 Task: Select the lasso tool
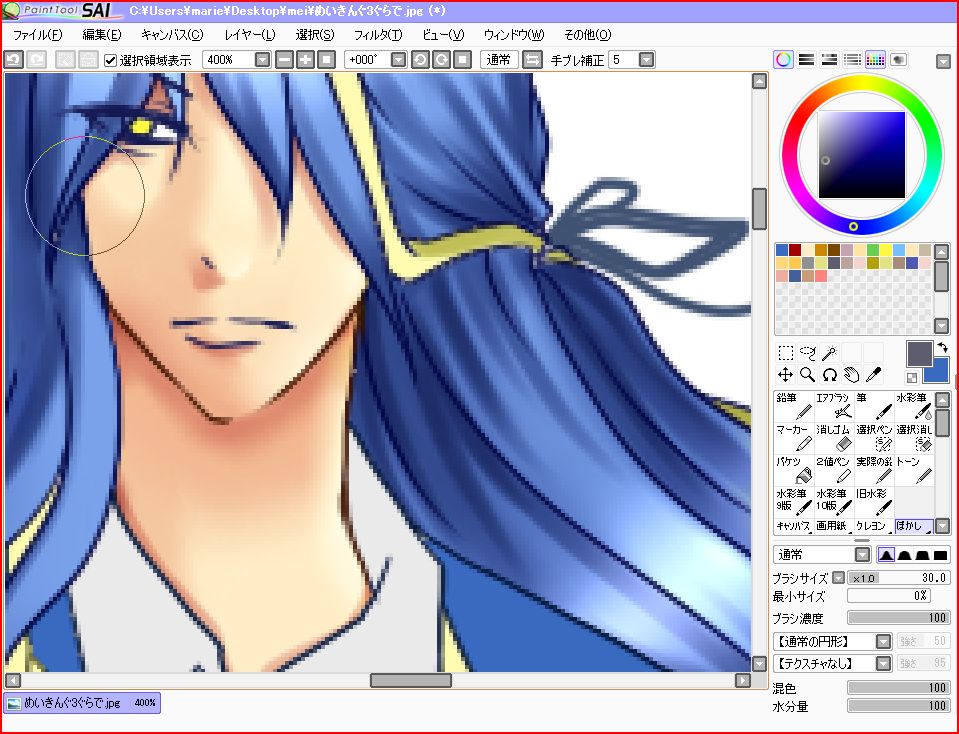coord(807,353)
